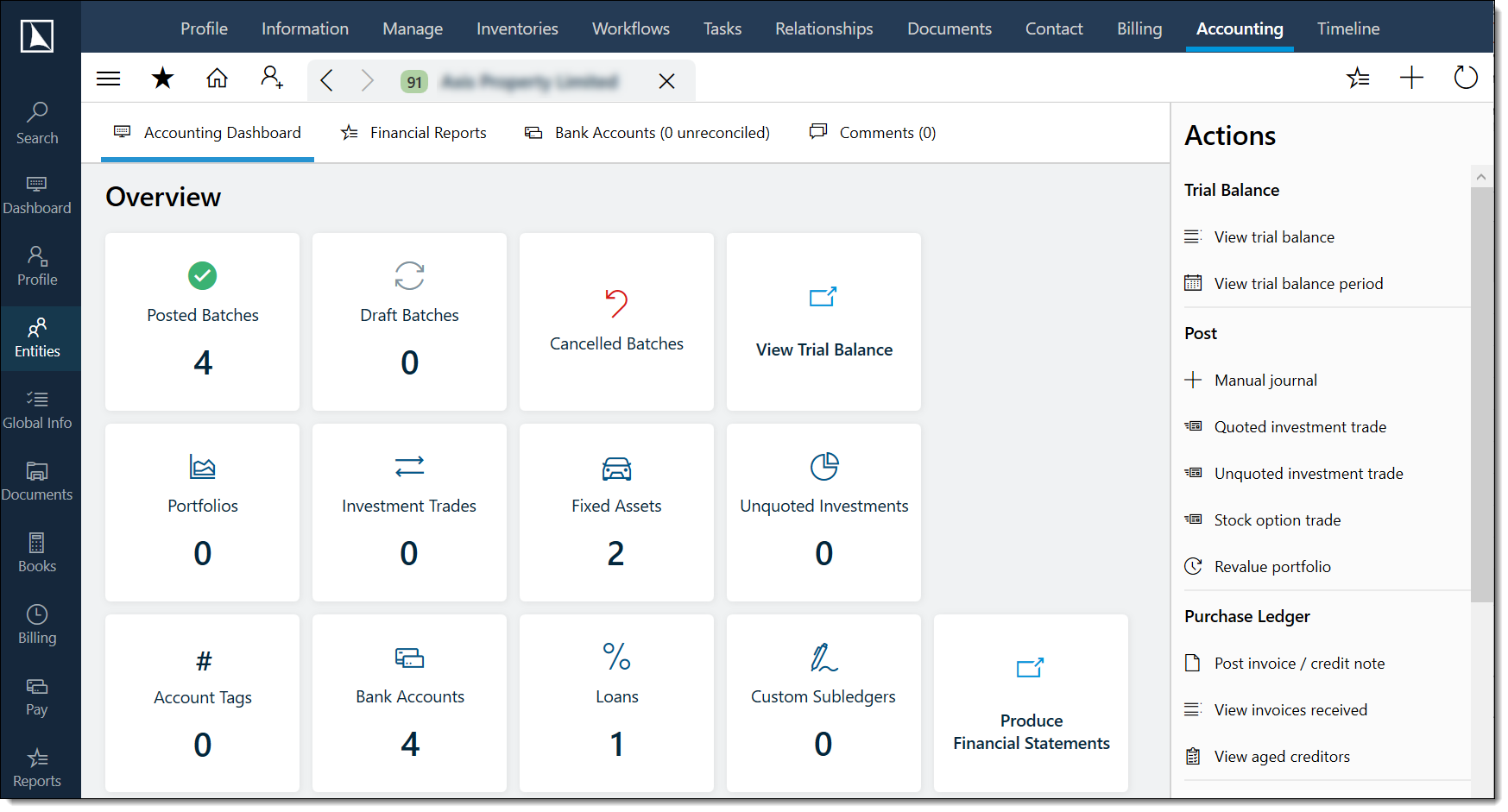The height and width of the screenshot is (812, 1508).
Task: Open the Reports sidebar icon
Action: click(x=37, y=766)
